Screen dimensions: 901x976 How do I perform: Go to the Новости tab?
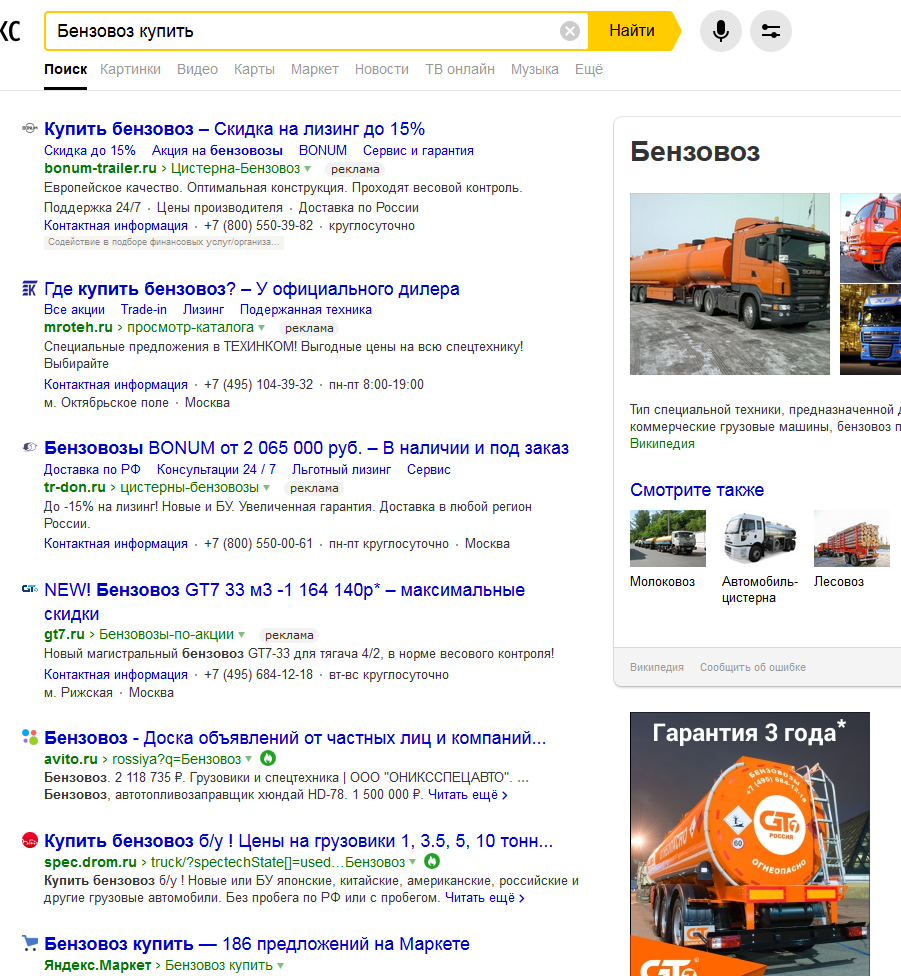coord(381,69)
